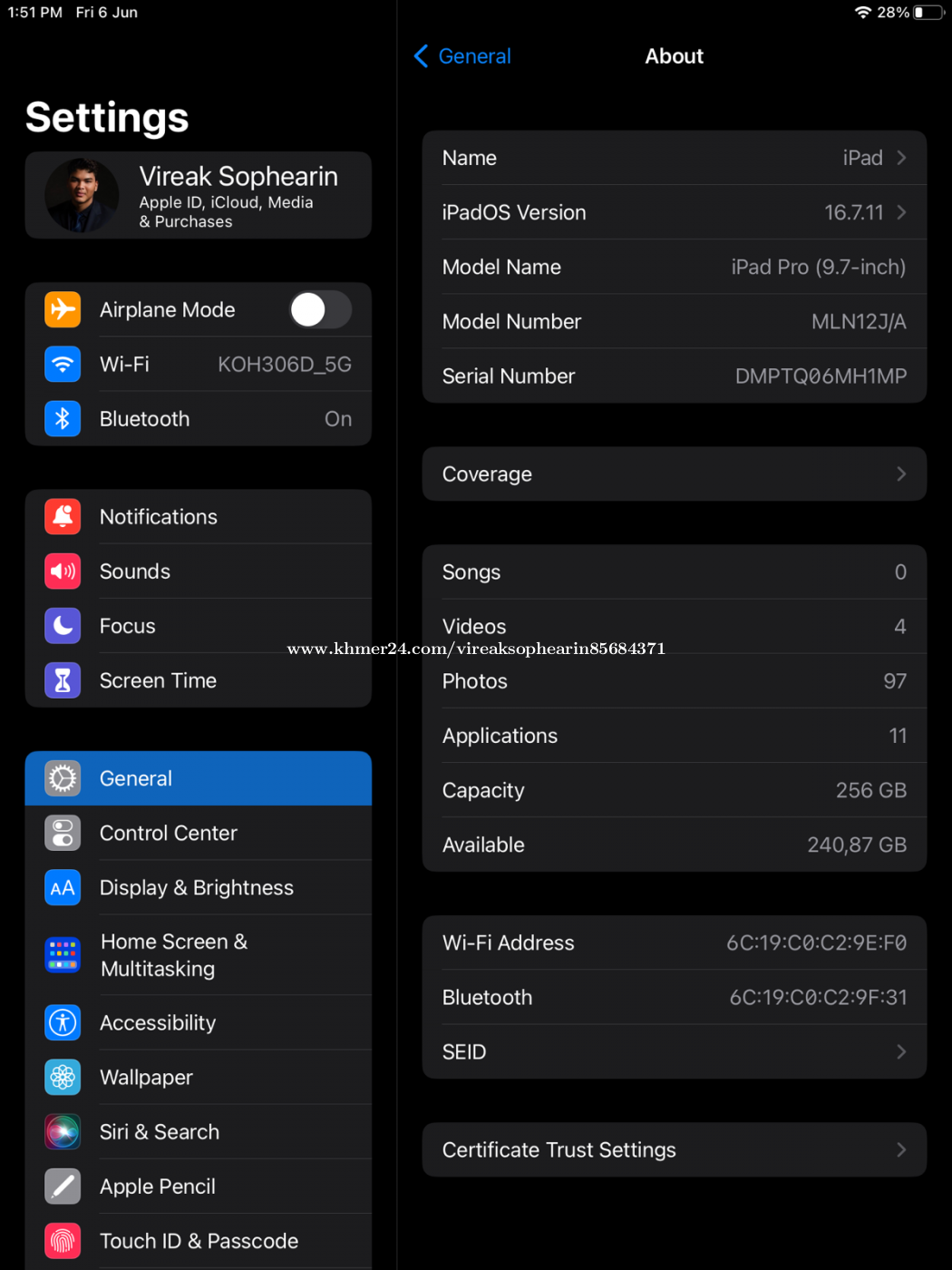Open Certificate Trust Settings chevron
This screenshot has width=952, height=1270.
[901, 1149]
